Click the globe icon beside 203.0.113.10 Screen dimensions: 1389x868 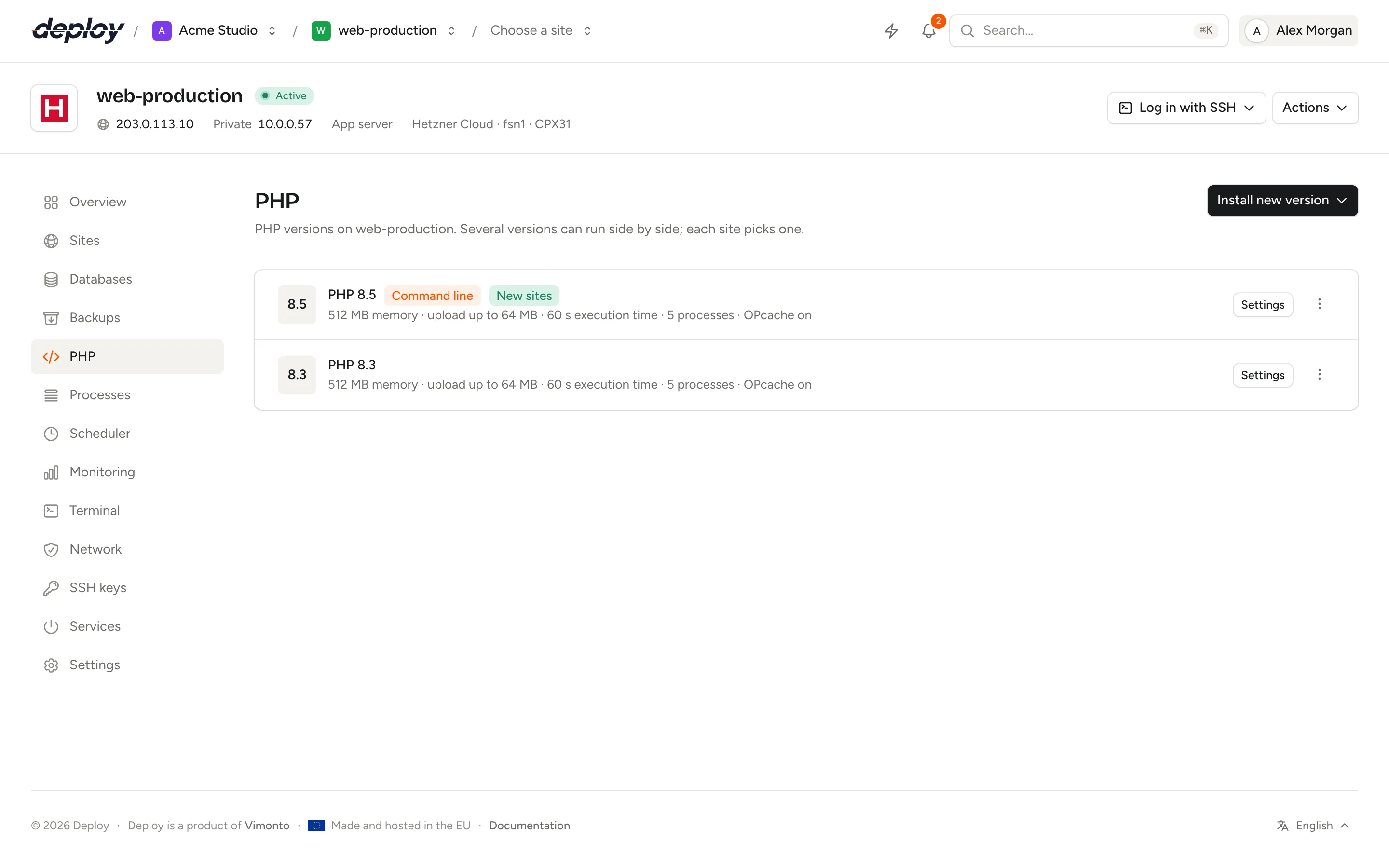[103, 124]
